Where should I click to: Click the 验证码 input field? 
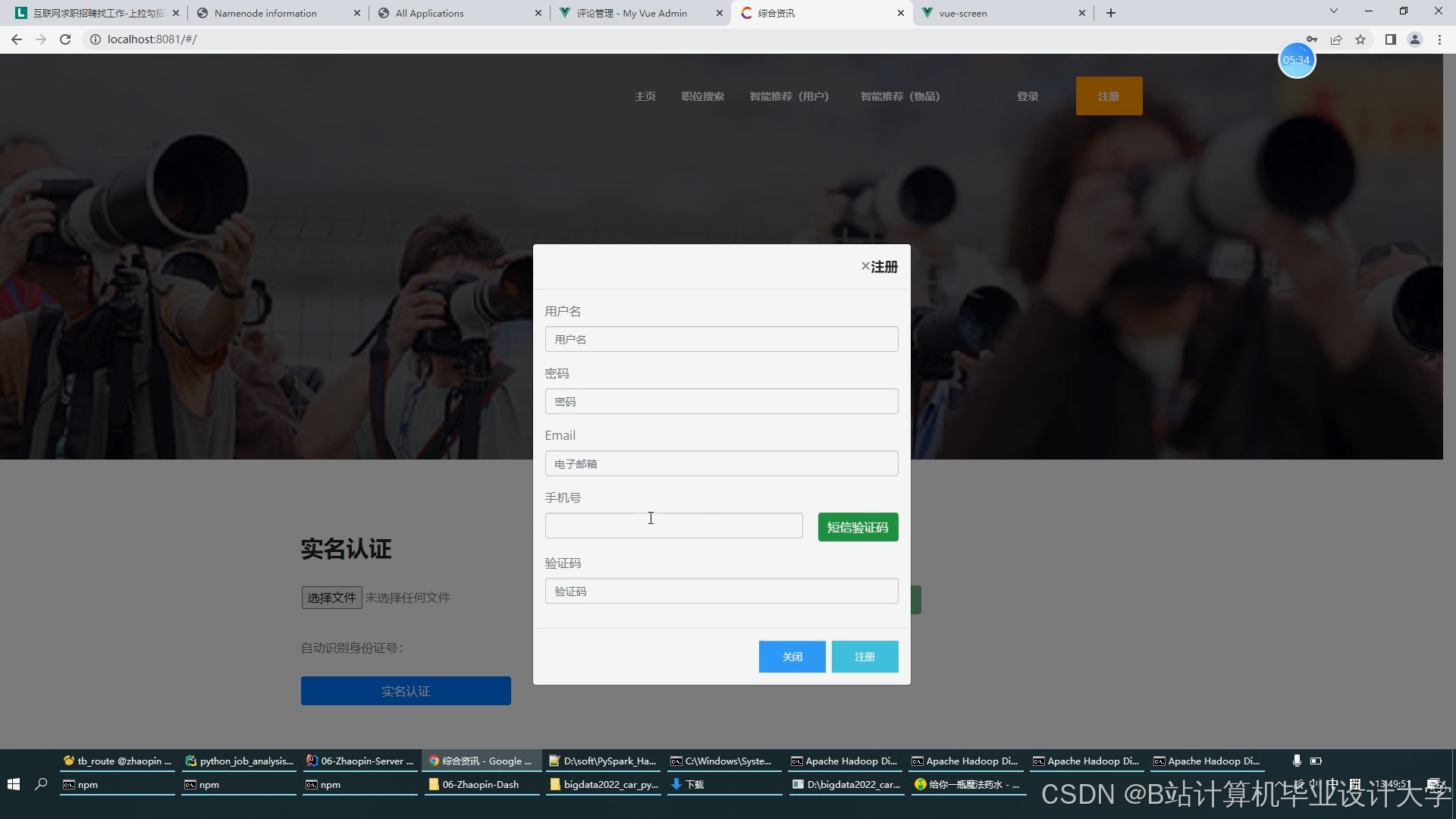[721, 591]
